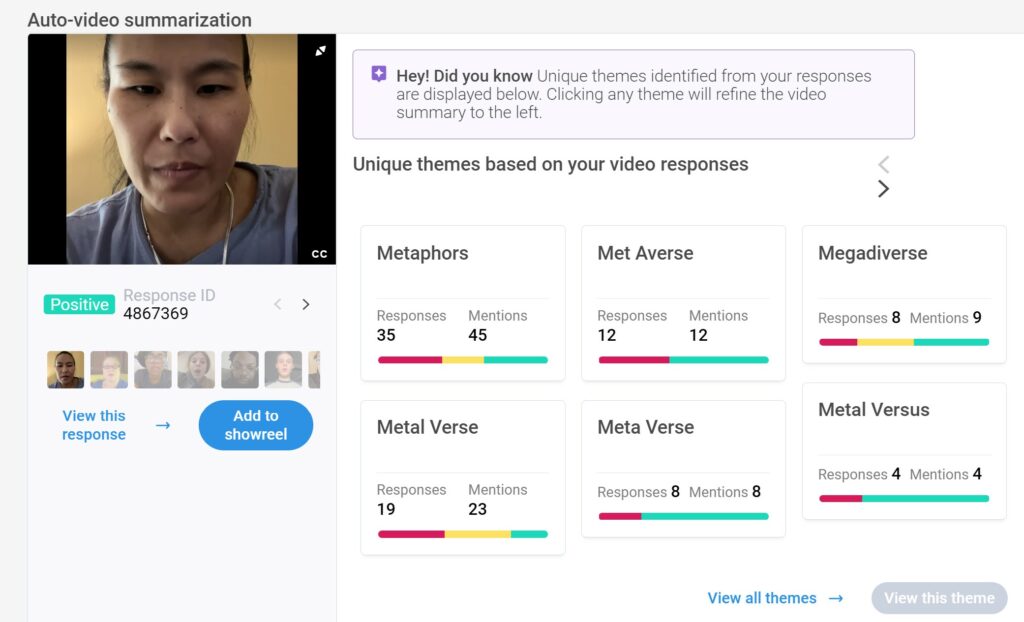Select the second respondent thumbnail
1024x622 pixels.
click(x=109, y=370)
